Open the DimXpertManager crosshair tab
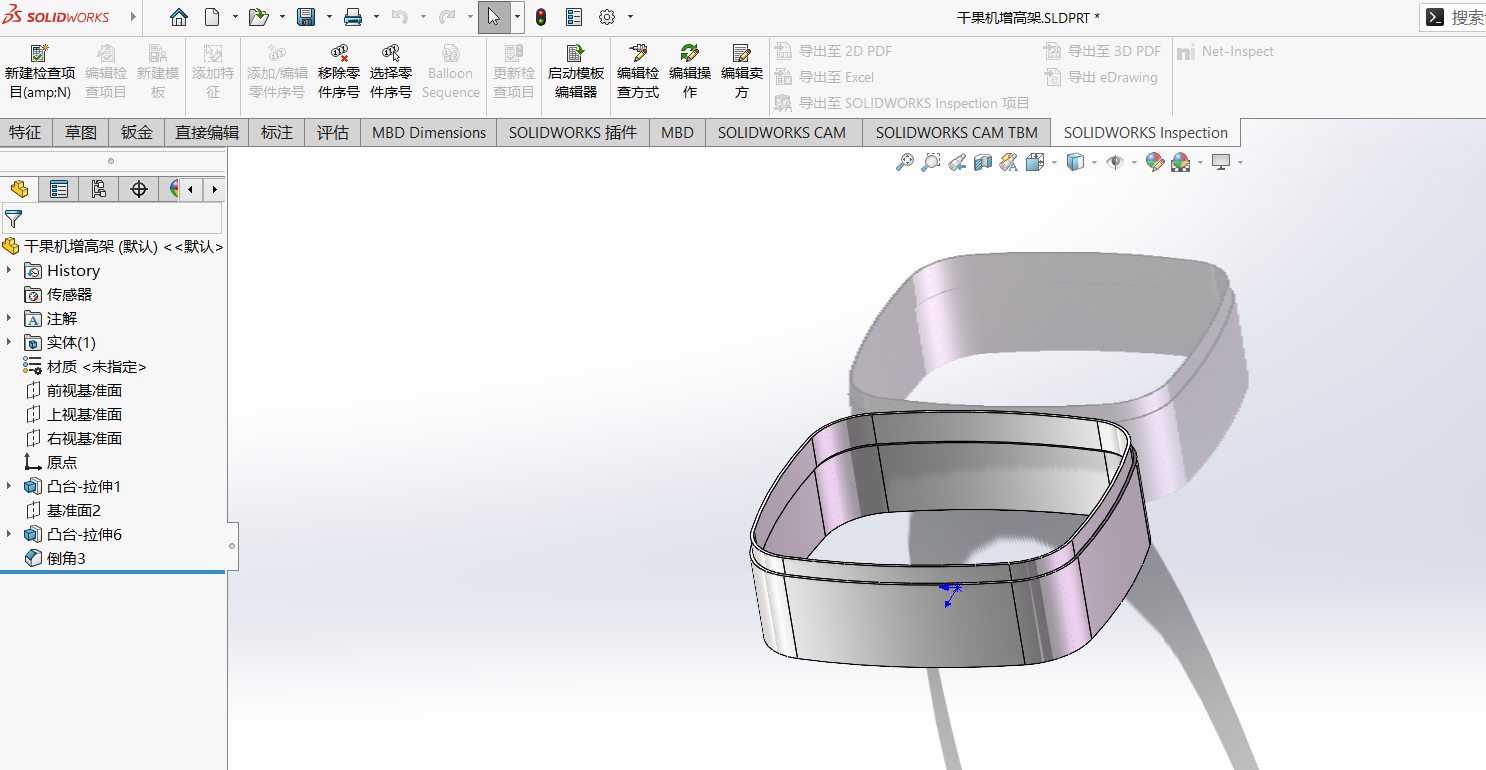 (x=139, y=189)
